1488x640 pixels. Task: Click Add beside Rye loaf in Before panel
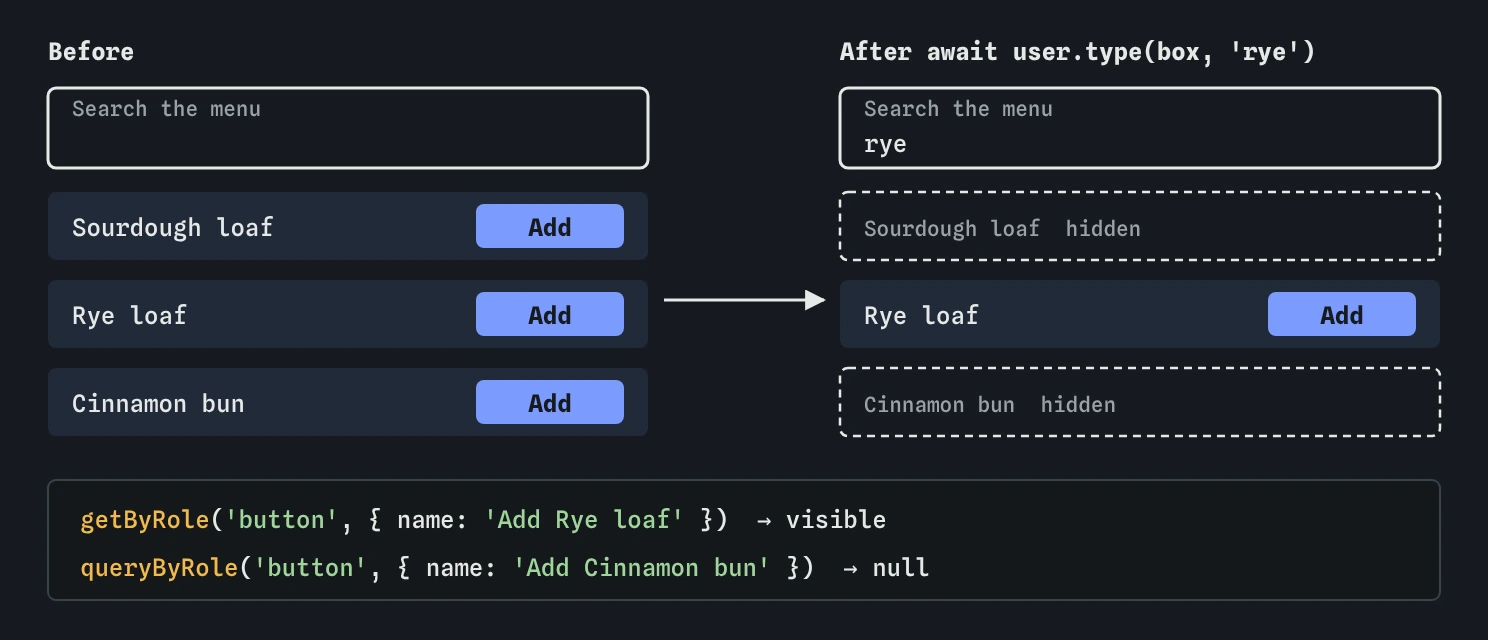click(x=550, y=314)
